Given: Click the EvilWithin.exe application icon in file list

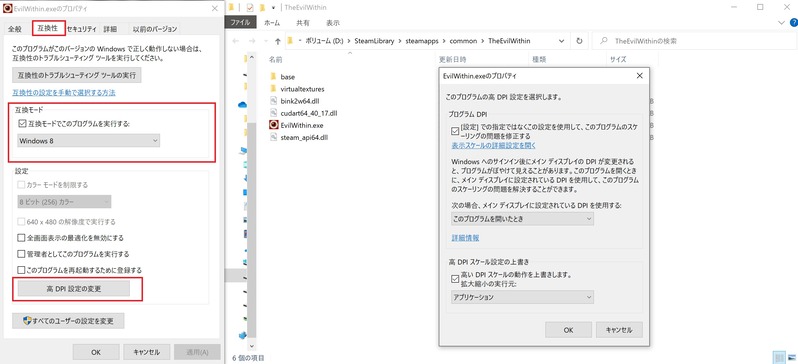Looking at the screenshot, I should 274,125.
